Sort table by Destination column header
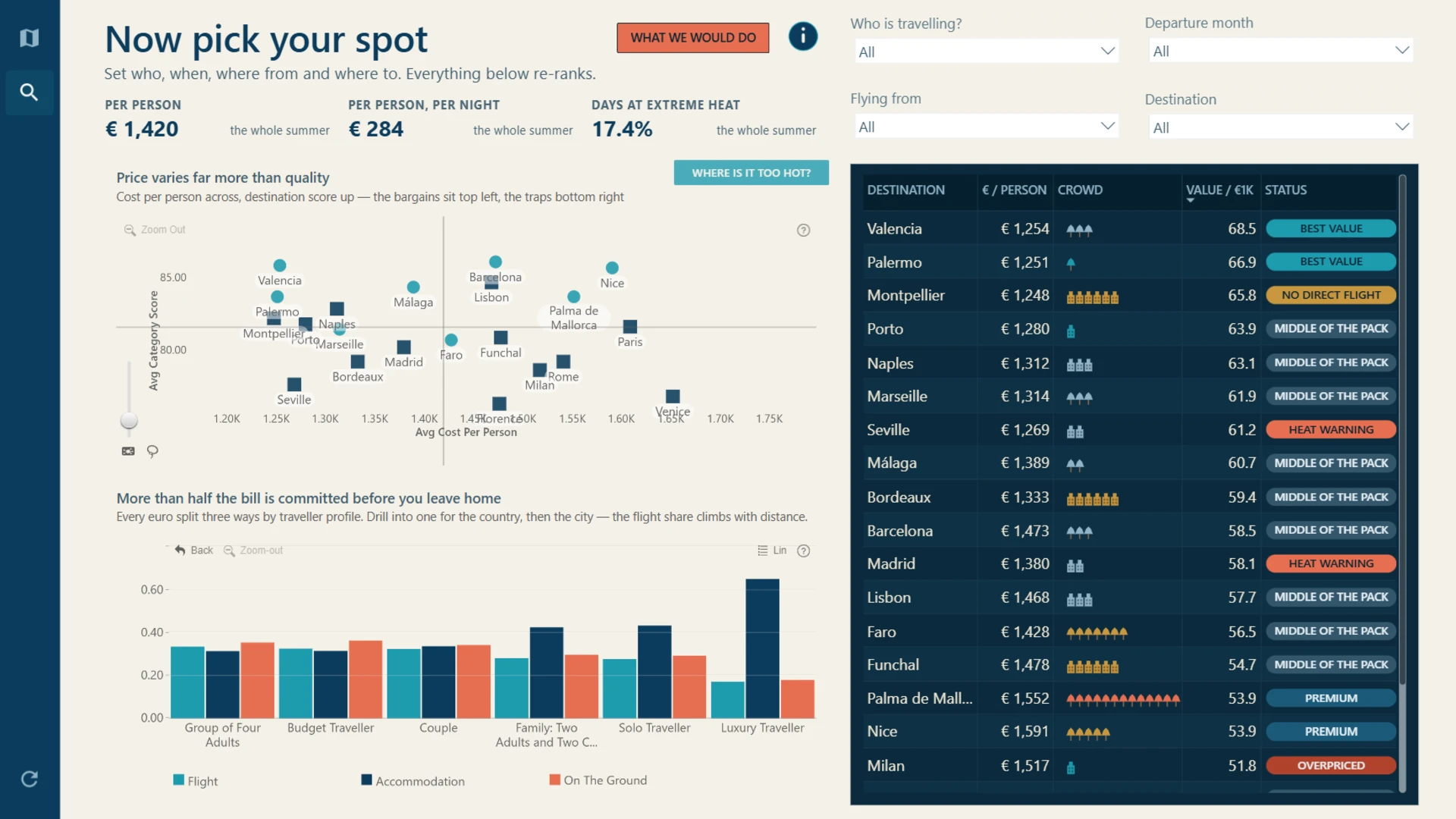This screenshot has height=819, width=1456. [905, 190]
